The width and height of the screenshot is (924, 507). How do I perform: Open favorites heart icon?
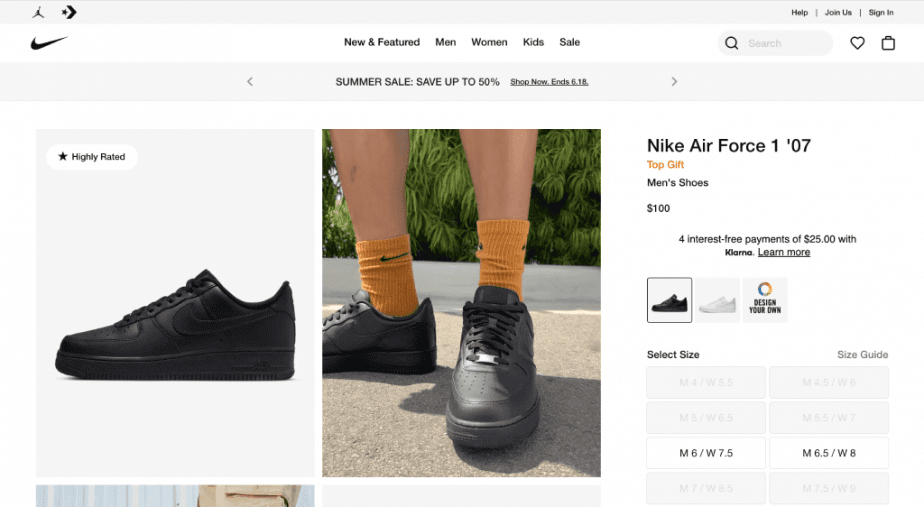point(857,43)
